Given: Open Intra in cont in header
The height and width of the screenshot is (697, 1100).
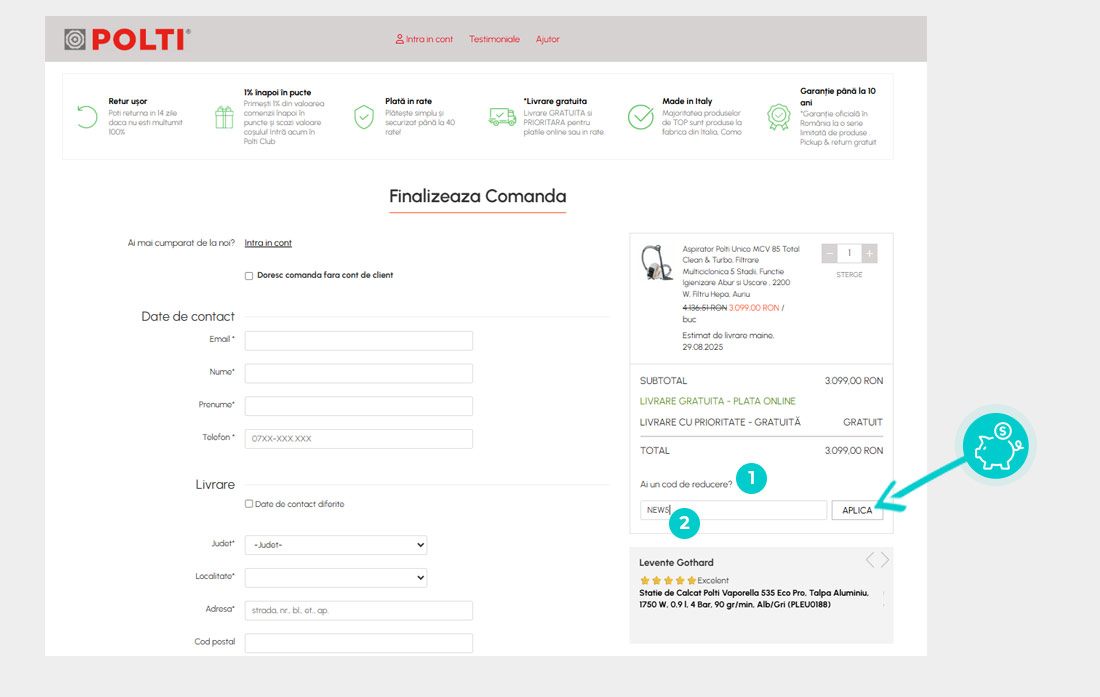Looking at the screenshot, I should coord(429,39).
